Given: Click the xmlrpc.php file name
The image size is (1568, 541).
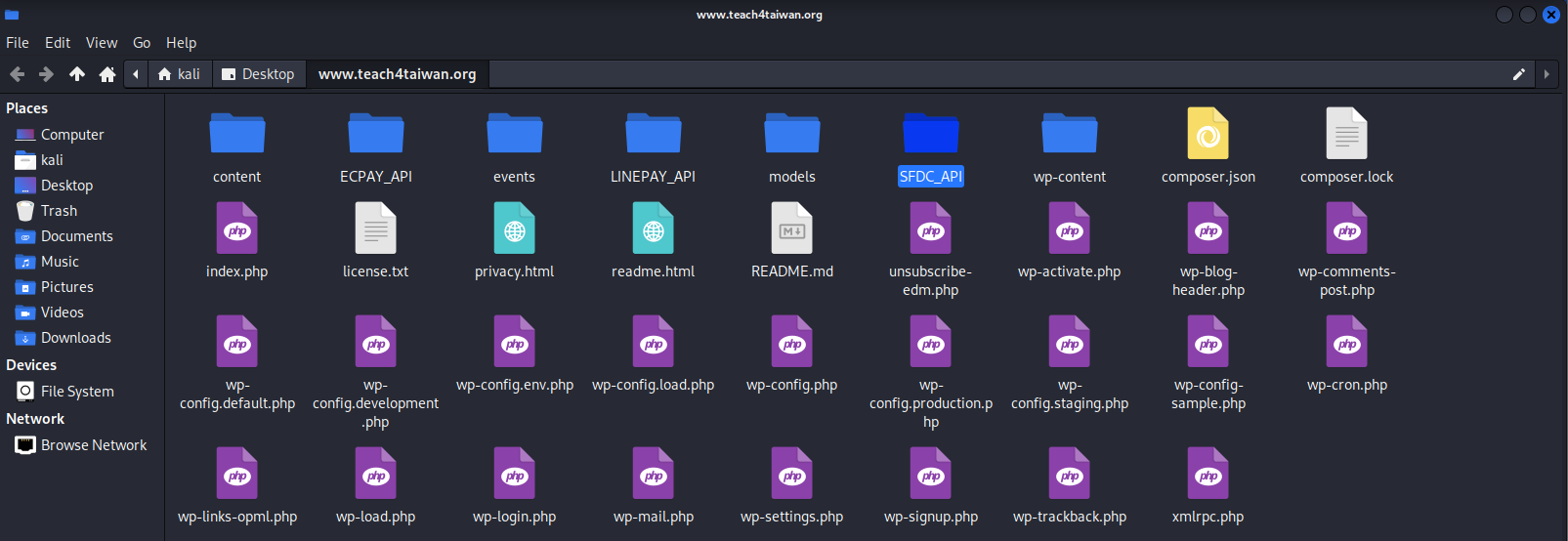Looking at the screenshot, I should (x=1208, y=517).
